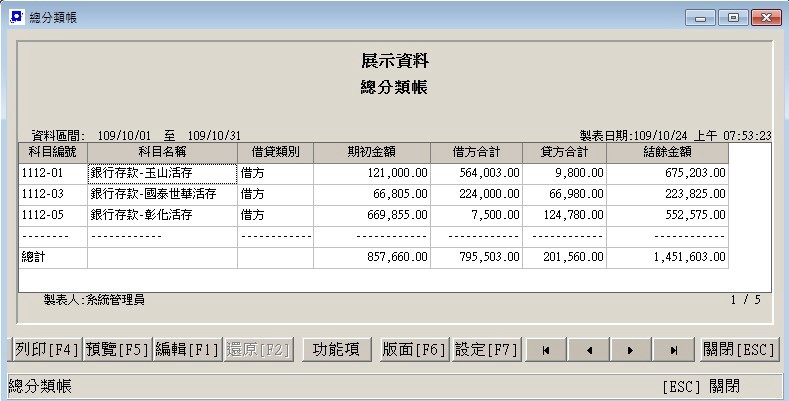
Task: Go to the next report page
Action: [631, 350]
